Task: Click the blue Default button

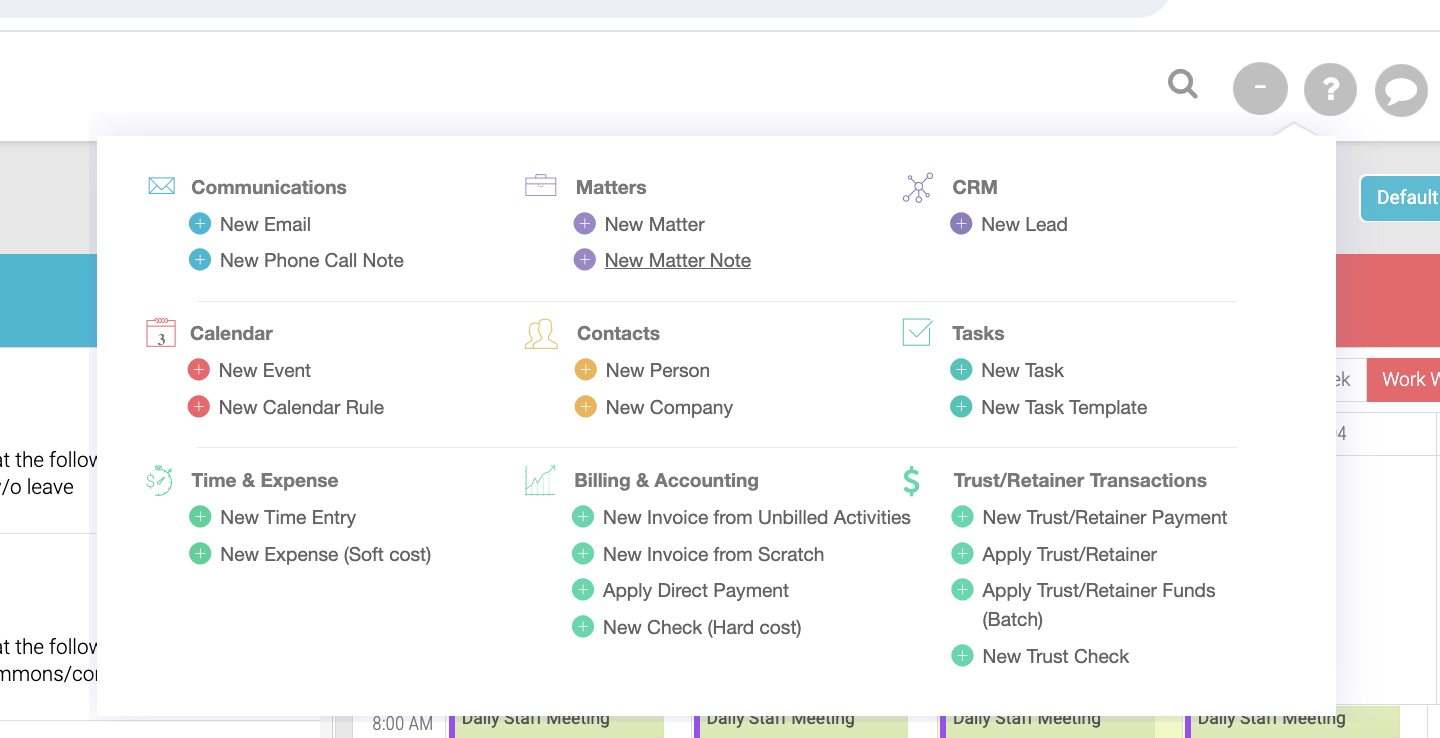Action: click(1400, 198)
